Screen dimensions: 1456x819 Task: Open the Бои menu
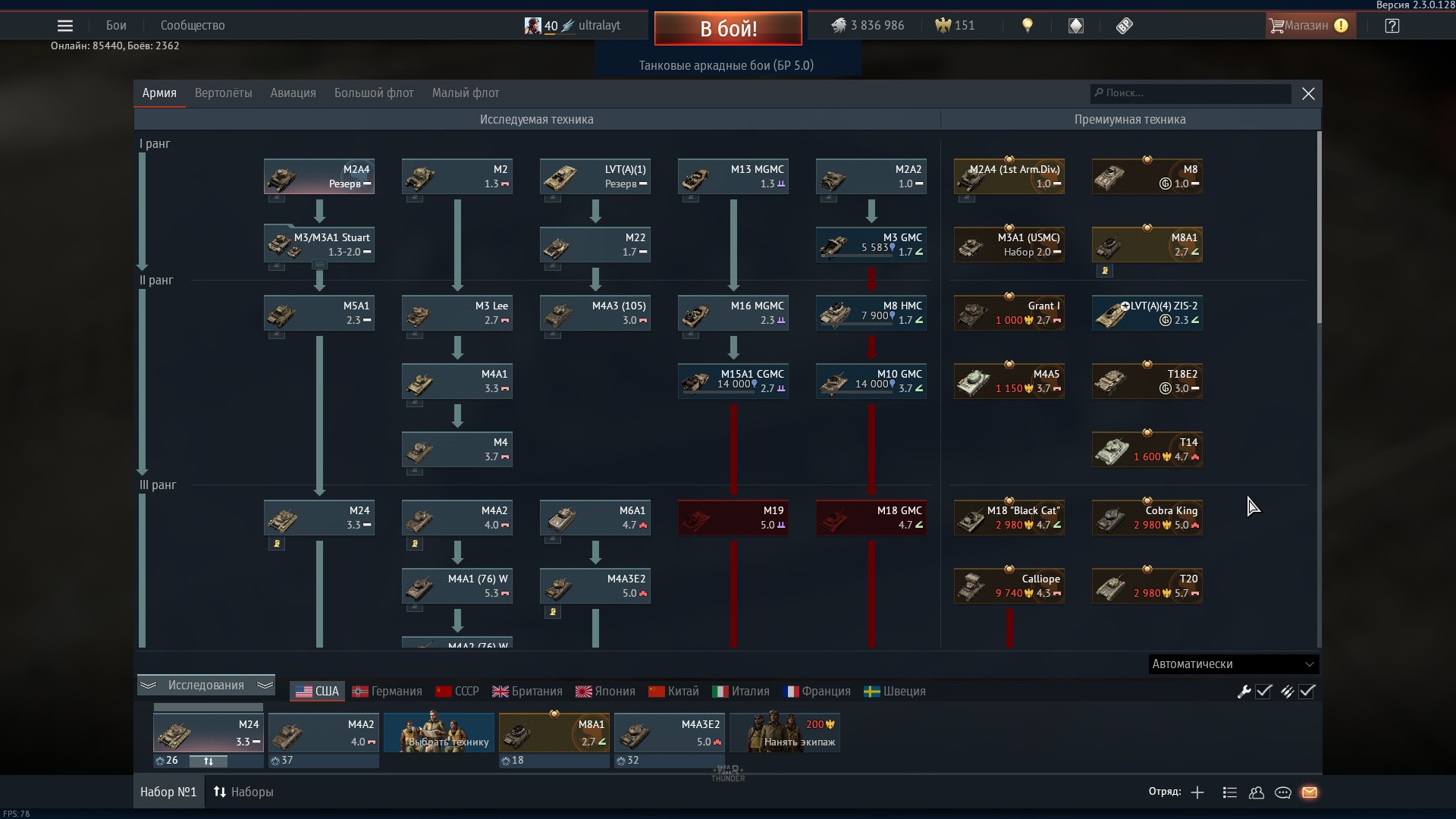pos(116,25)
